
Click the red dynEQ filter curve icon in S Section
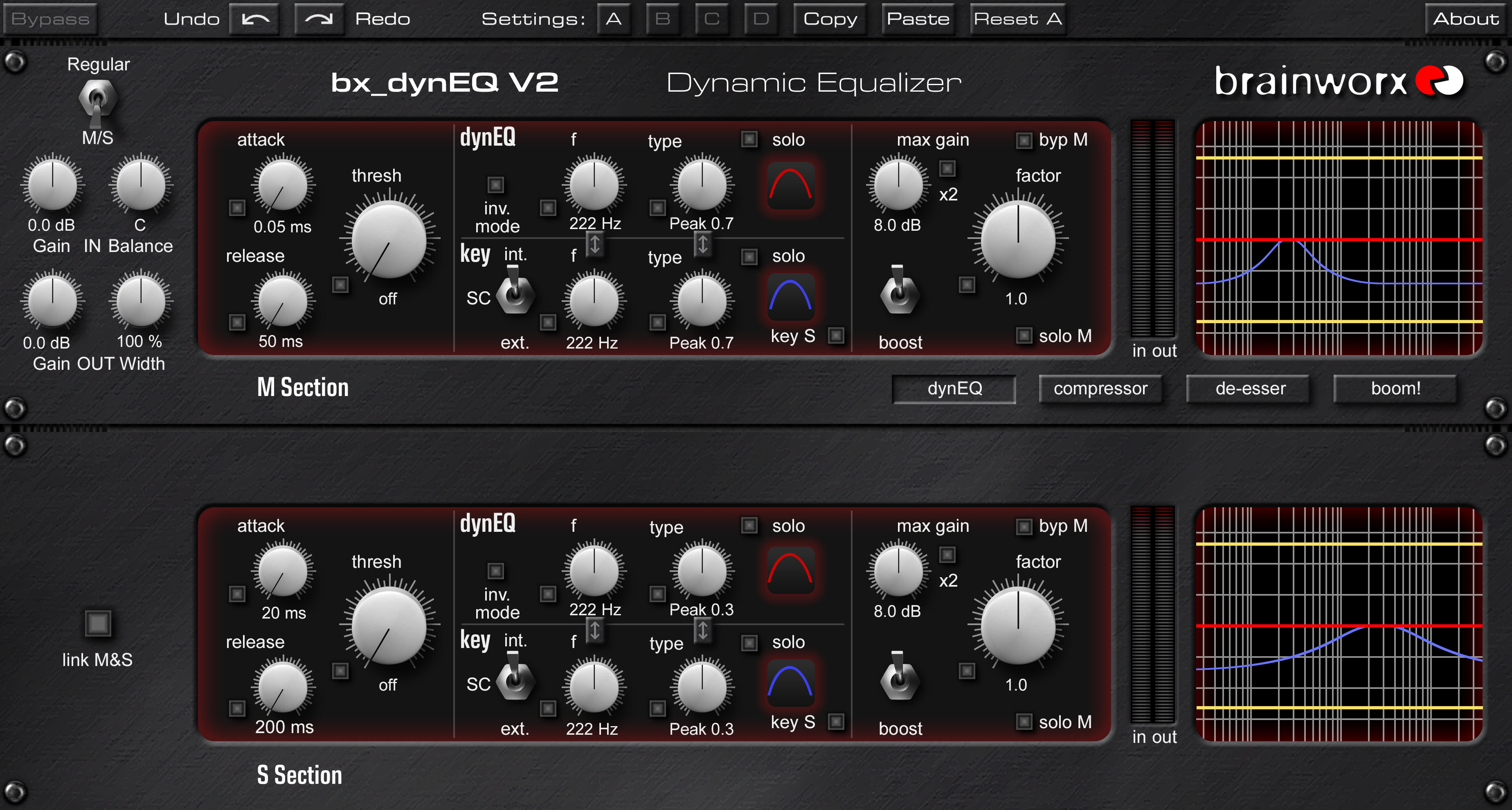tap(791, 570)
